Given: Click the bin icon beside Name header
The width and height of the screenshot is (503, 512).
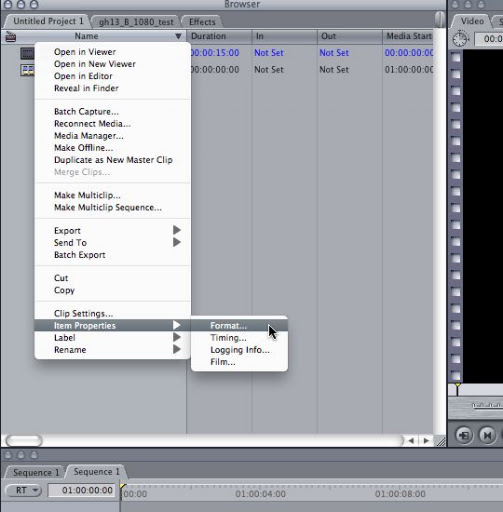Looking at the screenshot, I should coord(11,36).
